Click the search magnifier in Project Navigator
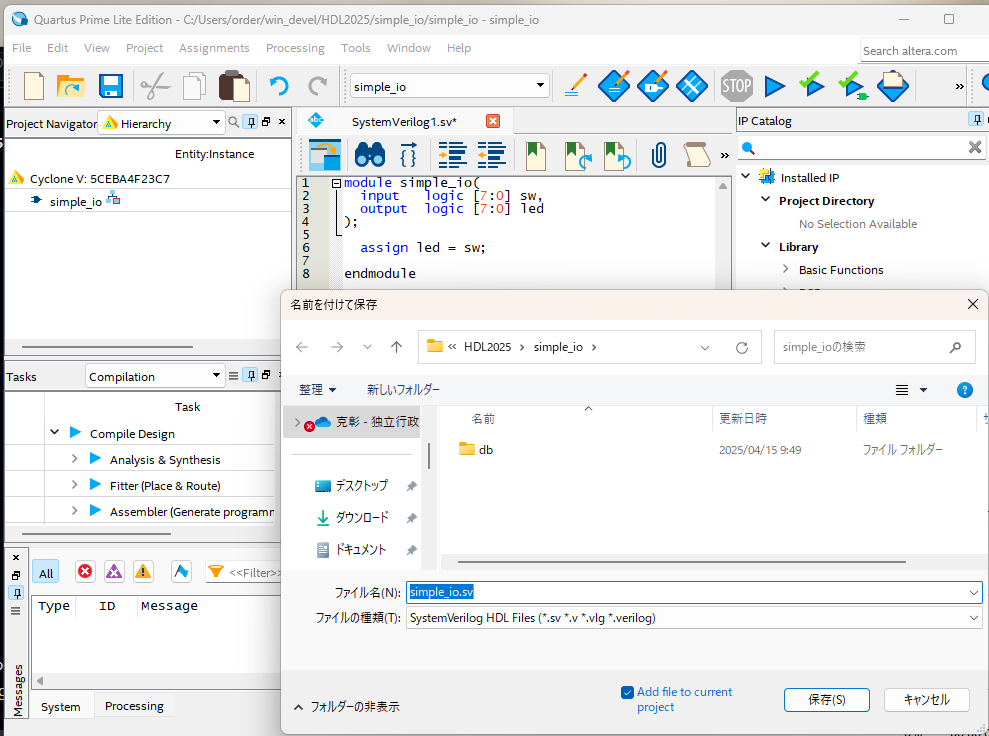Screen dimensions: 989x736 point(233,122)
